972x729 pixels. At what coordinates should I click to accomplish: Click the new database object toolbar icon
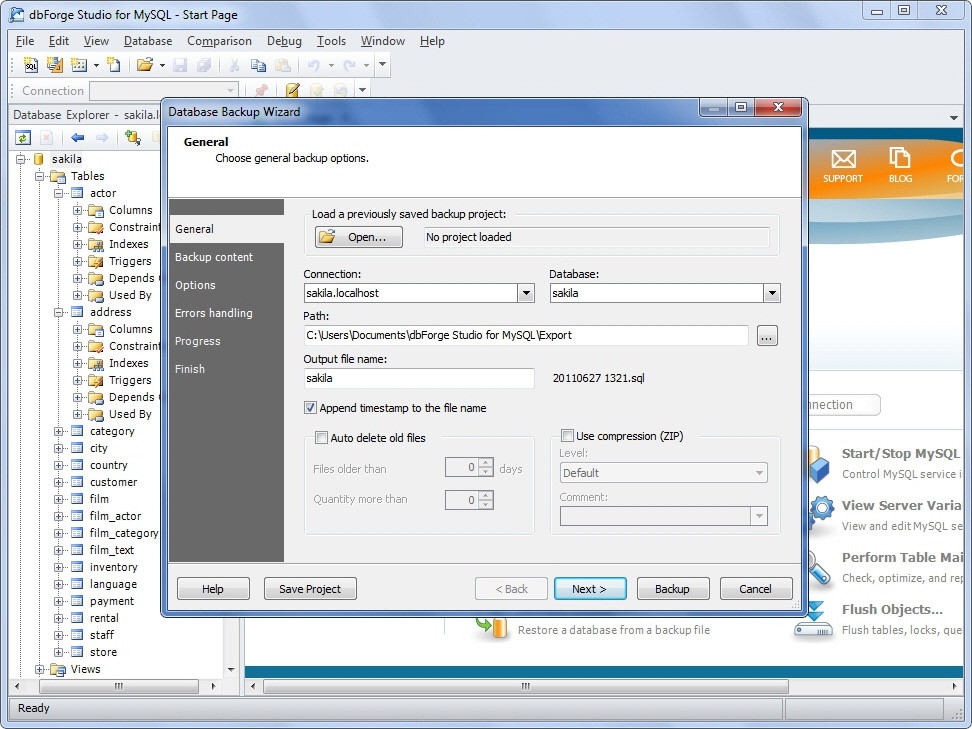(x=79, y=64)
